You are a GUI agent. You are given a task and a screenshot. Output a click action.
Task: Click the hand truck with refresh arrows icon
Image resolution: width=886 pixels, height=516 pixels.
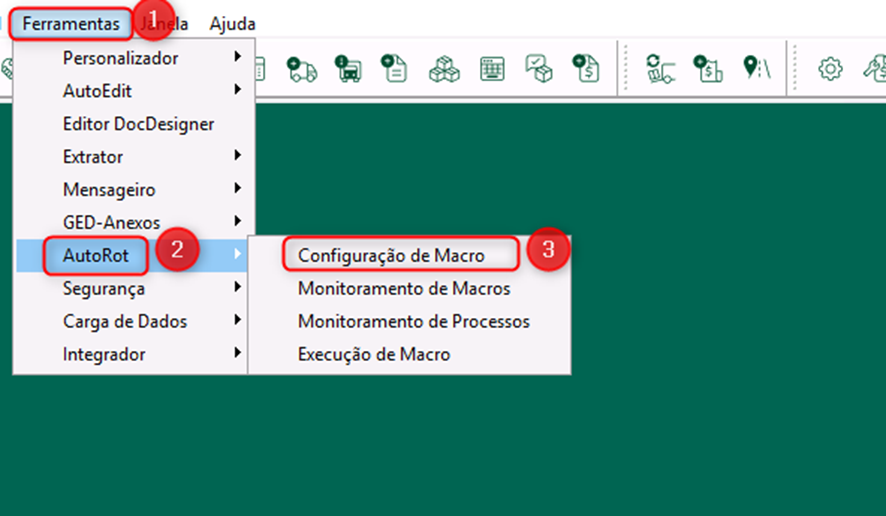coord(661,69)
